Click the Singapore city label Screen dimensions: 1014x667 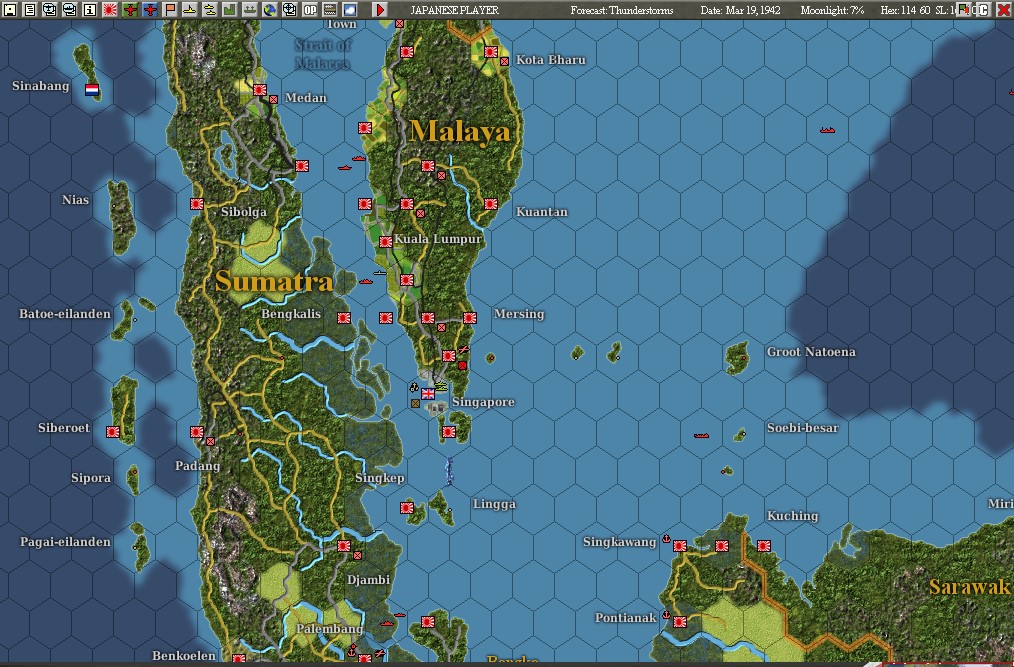483,402
